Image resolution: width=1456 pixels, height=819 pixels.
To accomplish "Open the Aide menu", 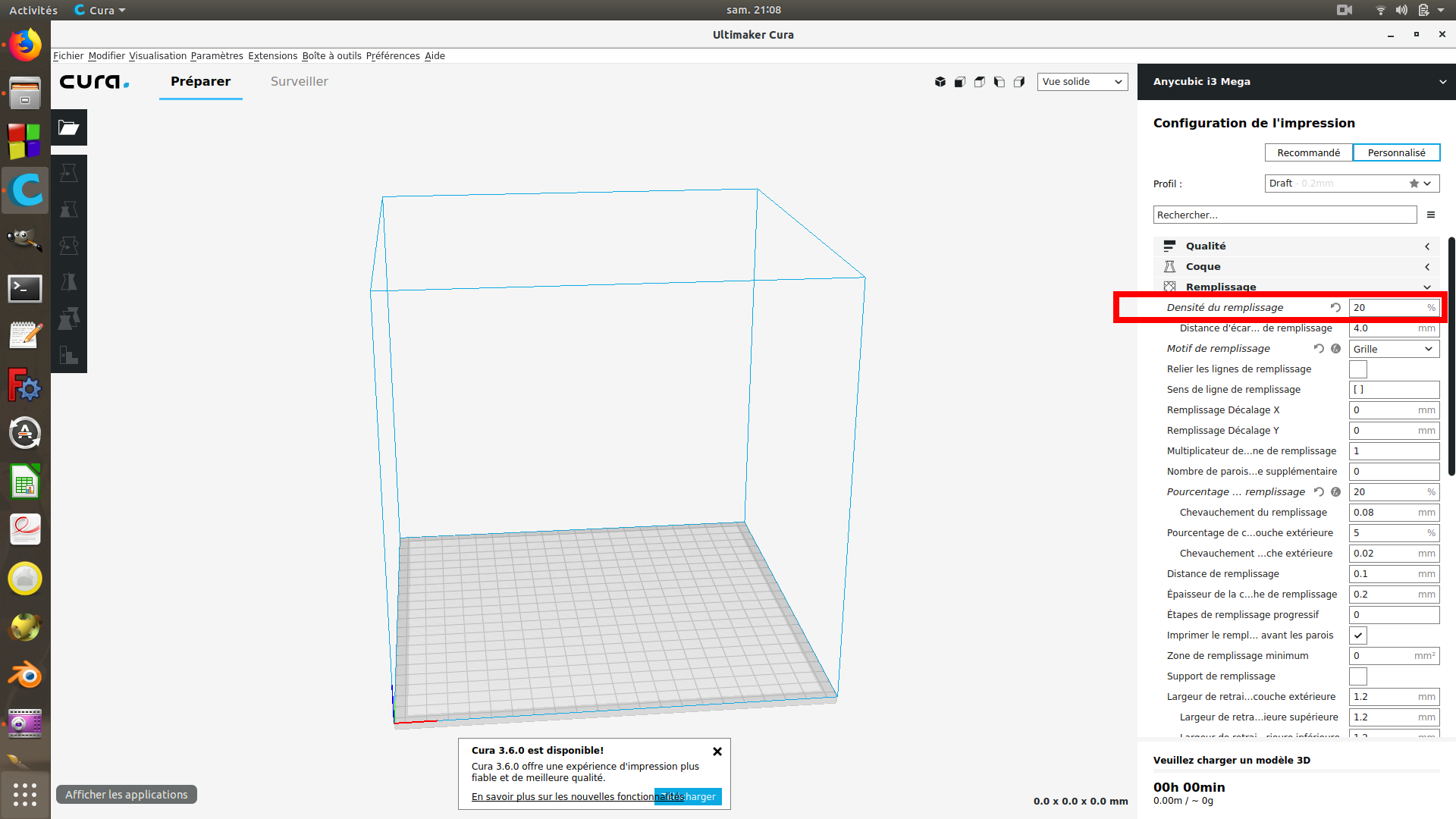I will click(x=435, y=56).
